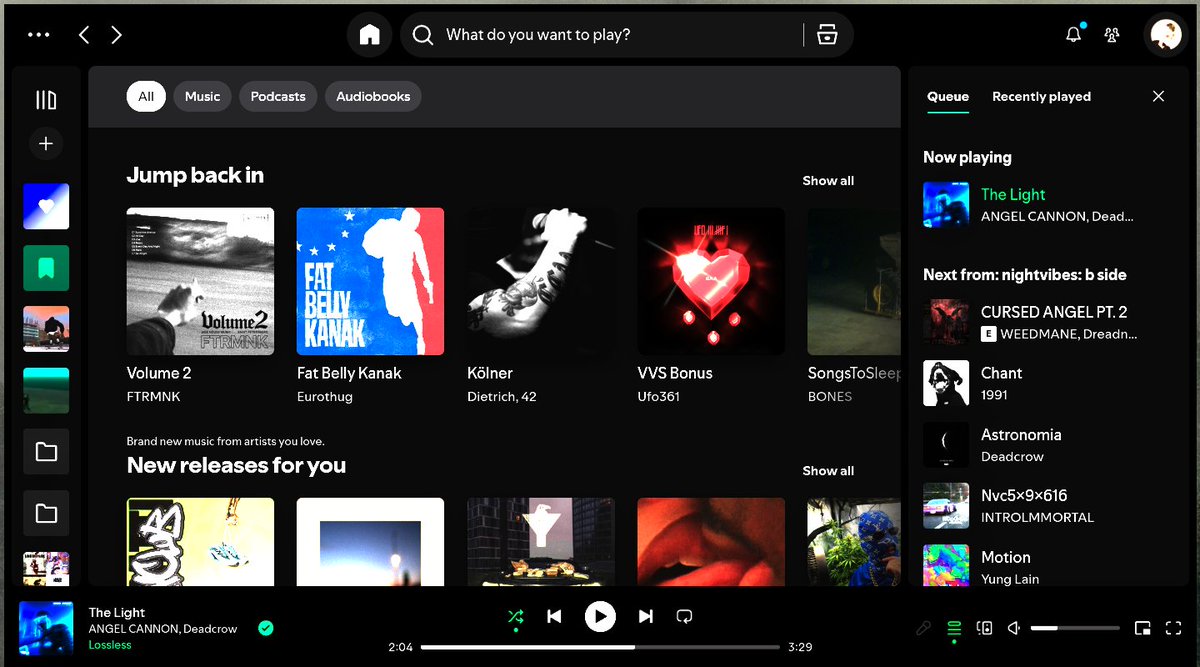Go back with the left arrow
Image resolution: width=1200 pixels, height=667 pixels.
84,35
